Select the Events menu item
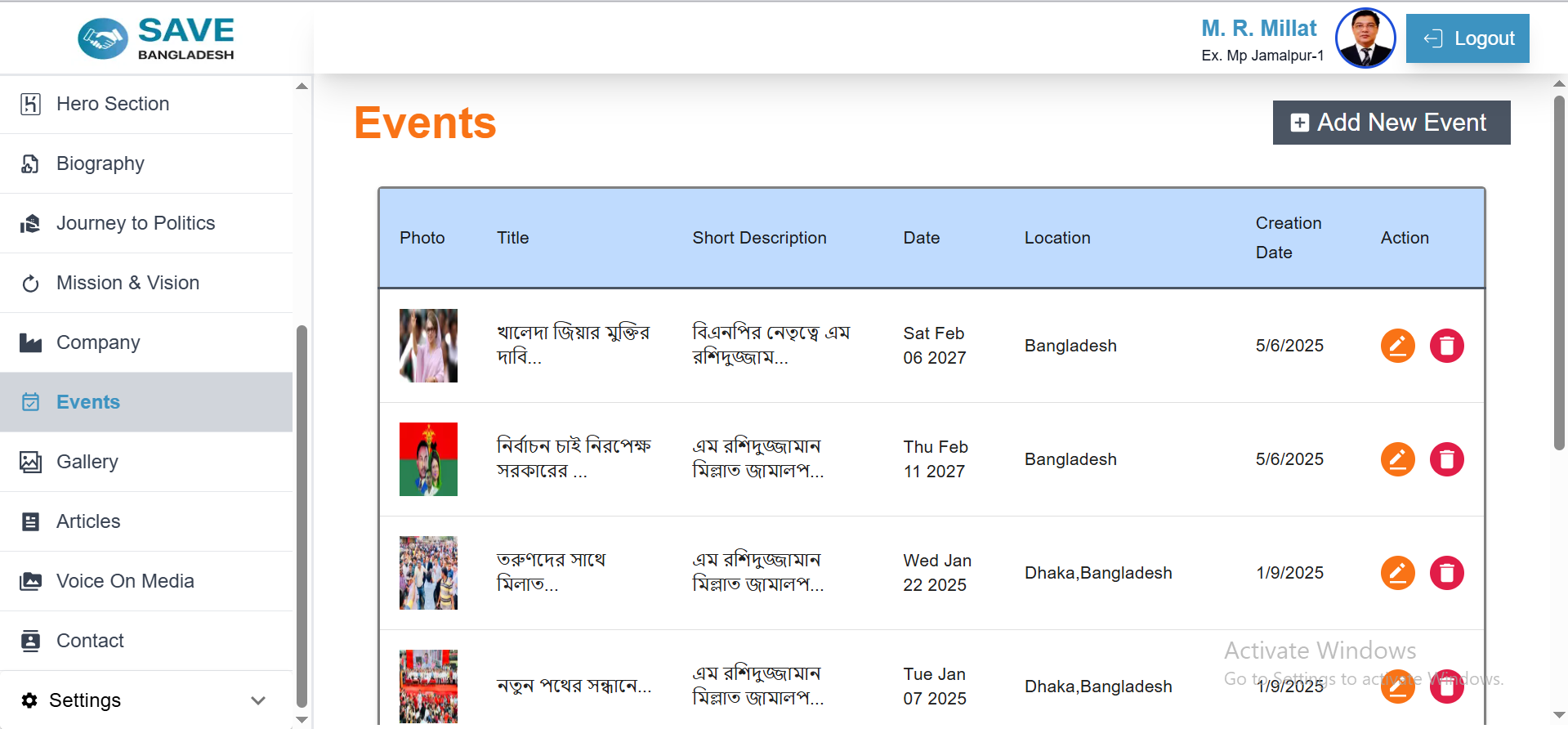This screenshot has width=1568, height=729. pos(146,402)
